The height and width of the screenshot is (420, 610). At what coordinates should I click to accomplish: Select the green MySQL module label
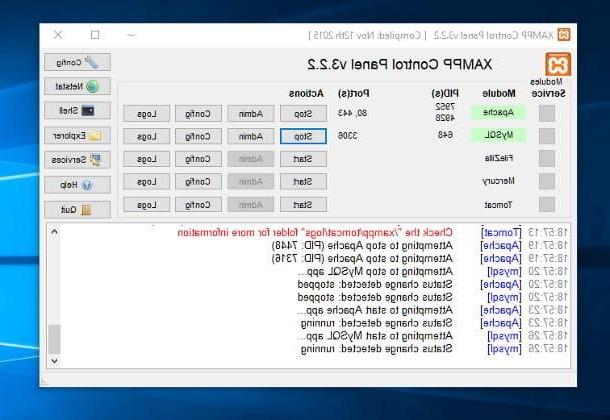click(498, 135)
